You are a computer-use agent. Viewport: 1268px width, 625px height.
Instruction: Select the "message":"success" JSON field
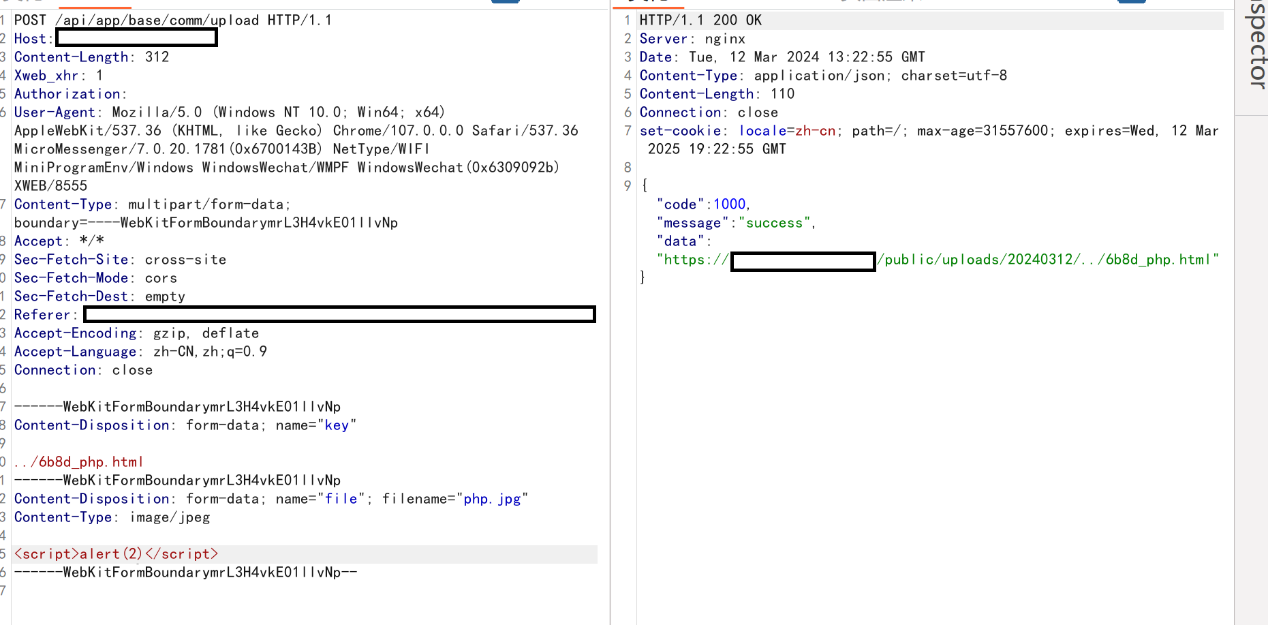click(x=736, y=223)
